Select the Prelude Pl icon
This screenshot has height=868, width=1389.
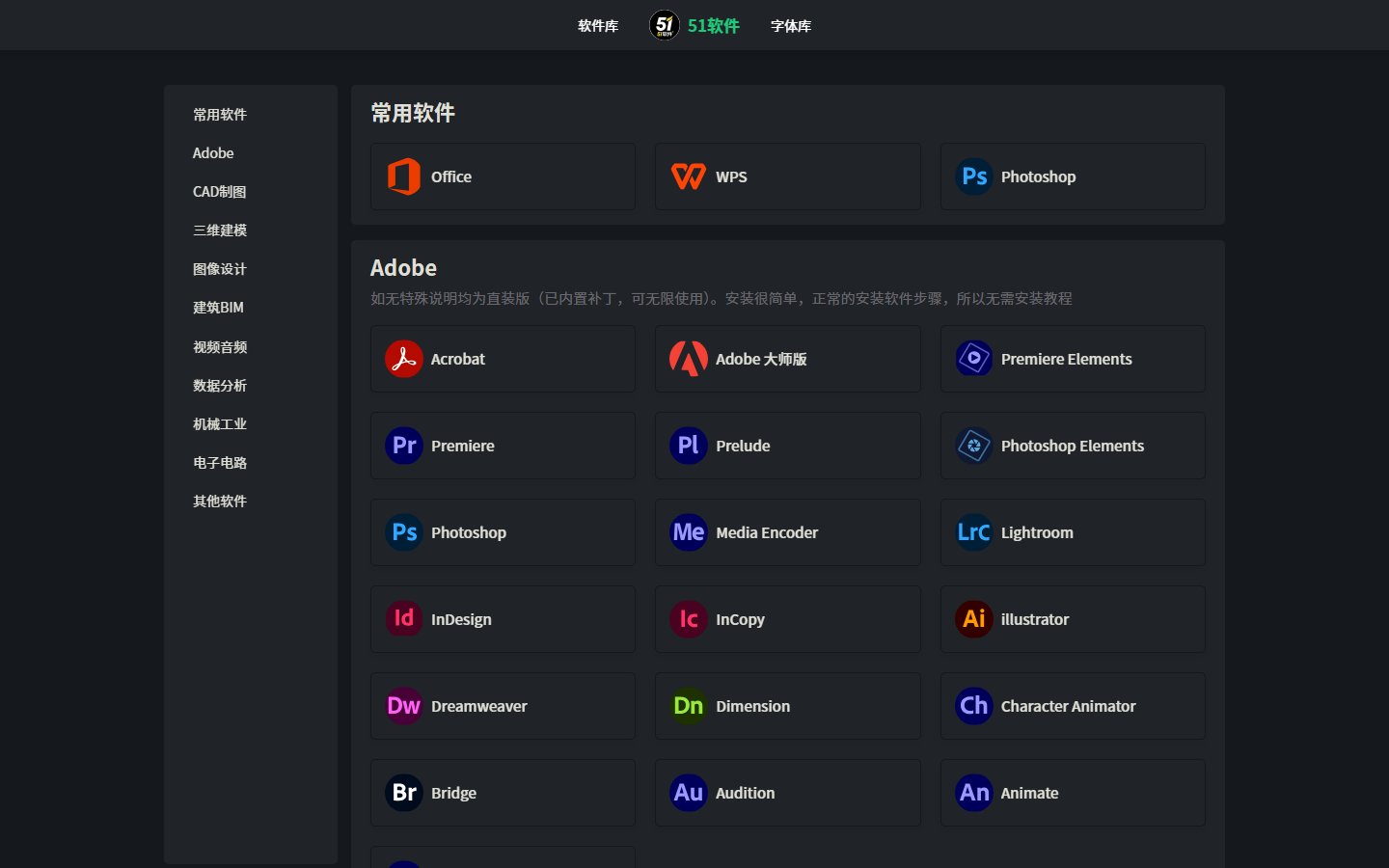click(x=689, y=446)
